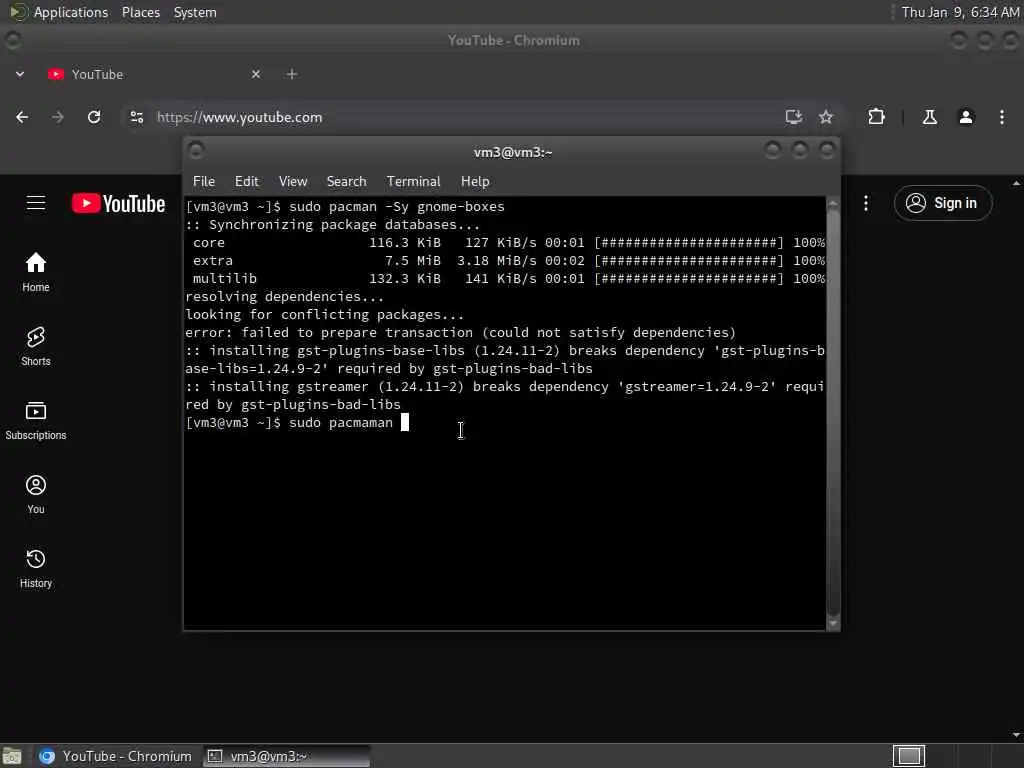
Task: Click the browser forward arrow
Action: (58, 117)
